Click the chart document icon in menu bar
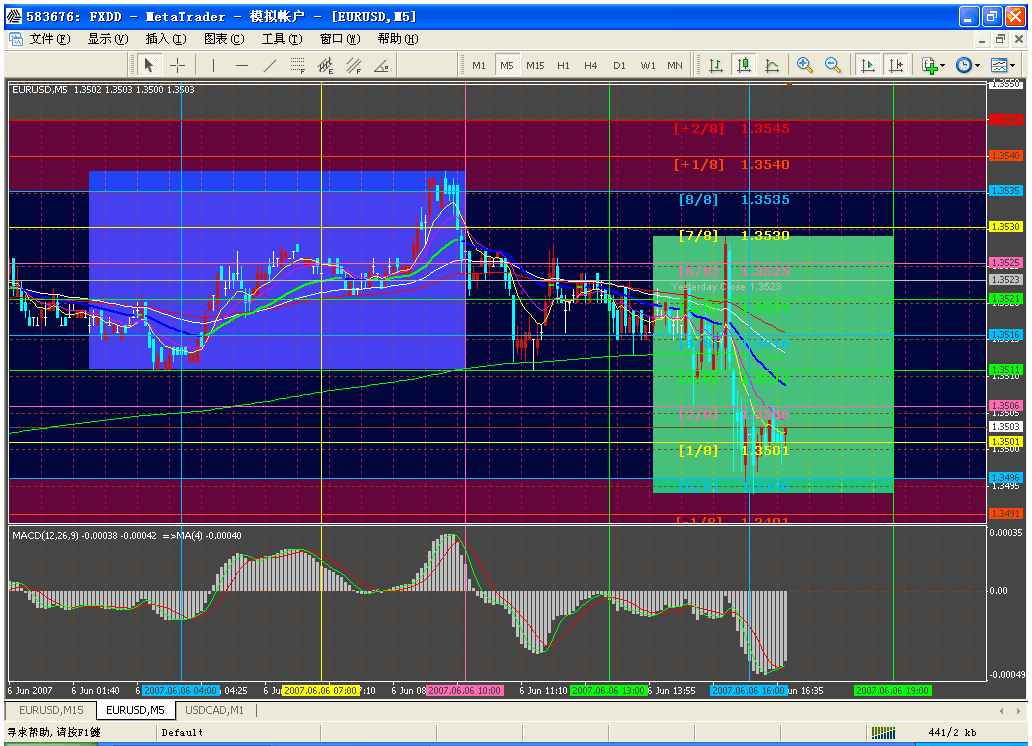 (x=16, y=40)
